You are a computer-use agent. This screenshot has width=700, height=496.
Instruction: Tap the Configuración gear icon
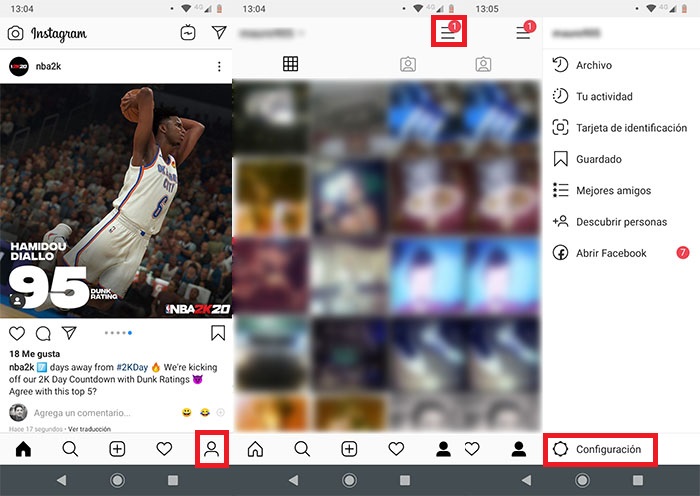(560, 449)
